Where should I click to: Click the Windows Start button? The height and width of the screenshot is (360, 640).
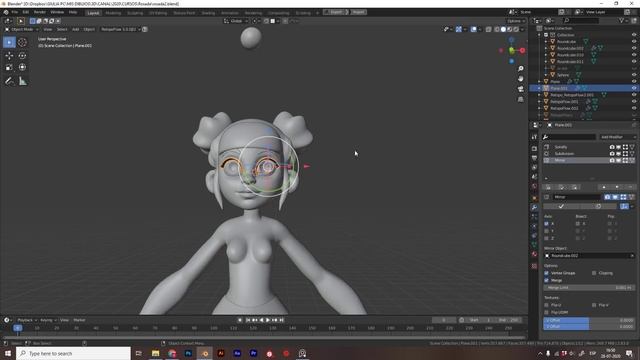click(x=8, y=353)
